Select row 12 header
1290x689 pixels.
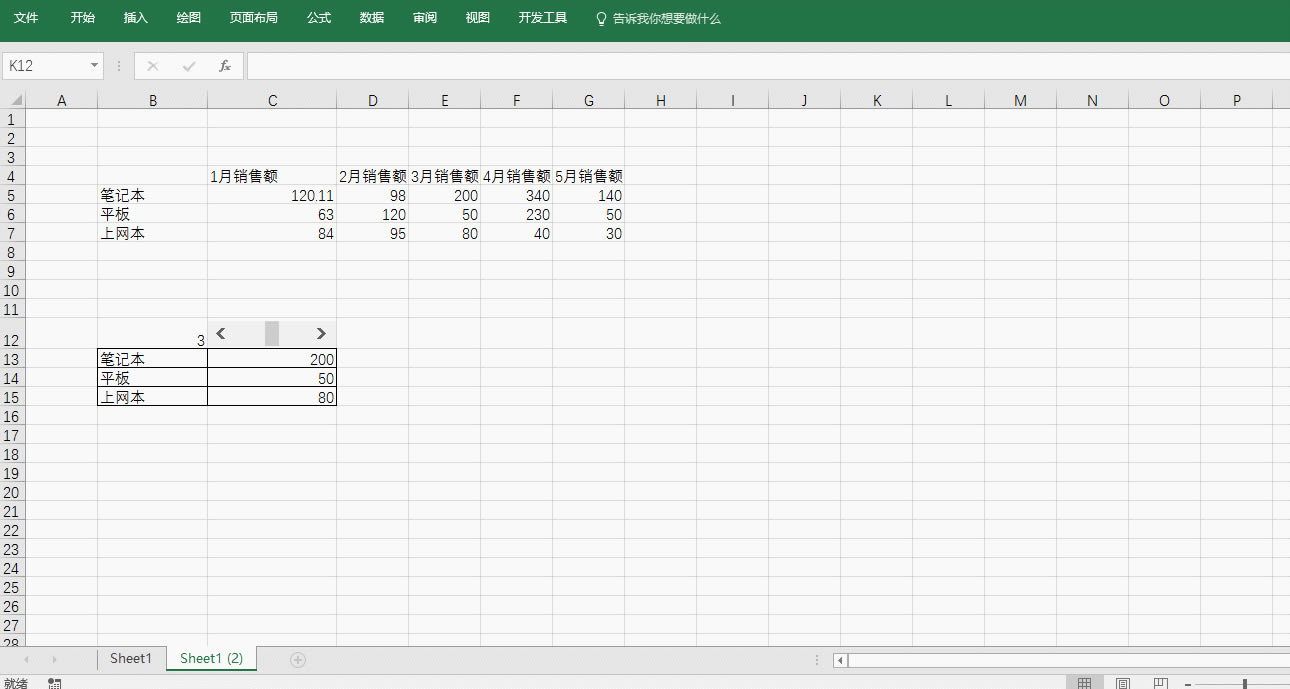[x=12, y=335]
